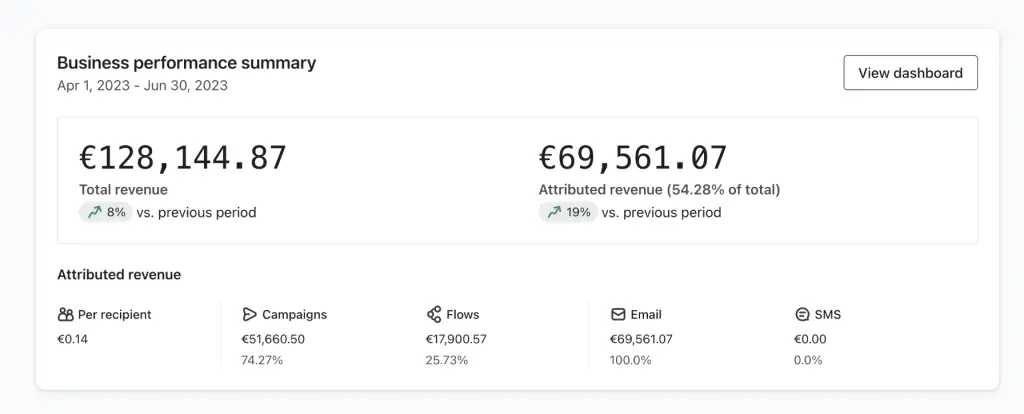This screenshot has height=414, width=1024.
Task: Click the 8% change badge
Action: 106,212
